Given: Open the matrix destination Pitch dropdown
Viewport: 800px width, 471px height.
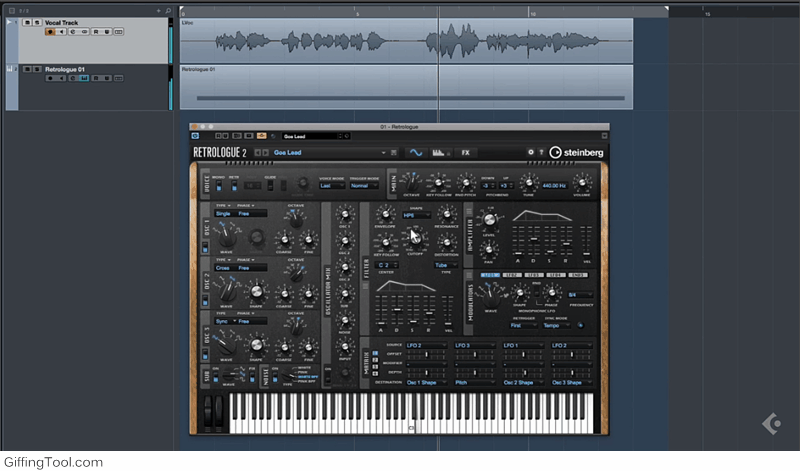Looking at the screenshot, I should [x=474, y=383].
